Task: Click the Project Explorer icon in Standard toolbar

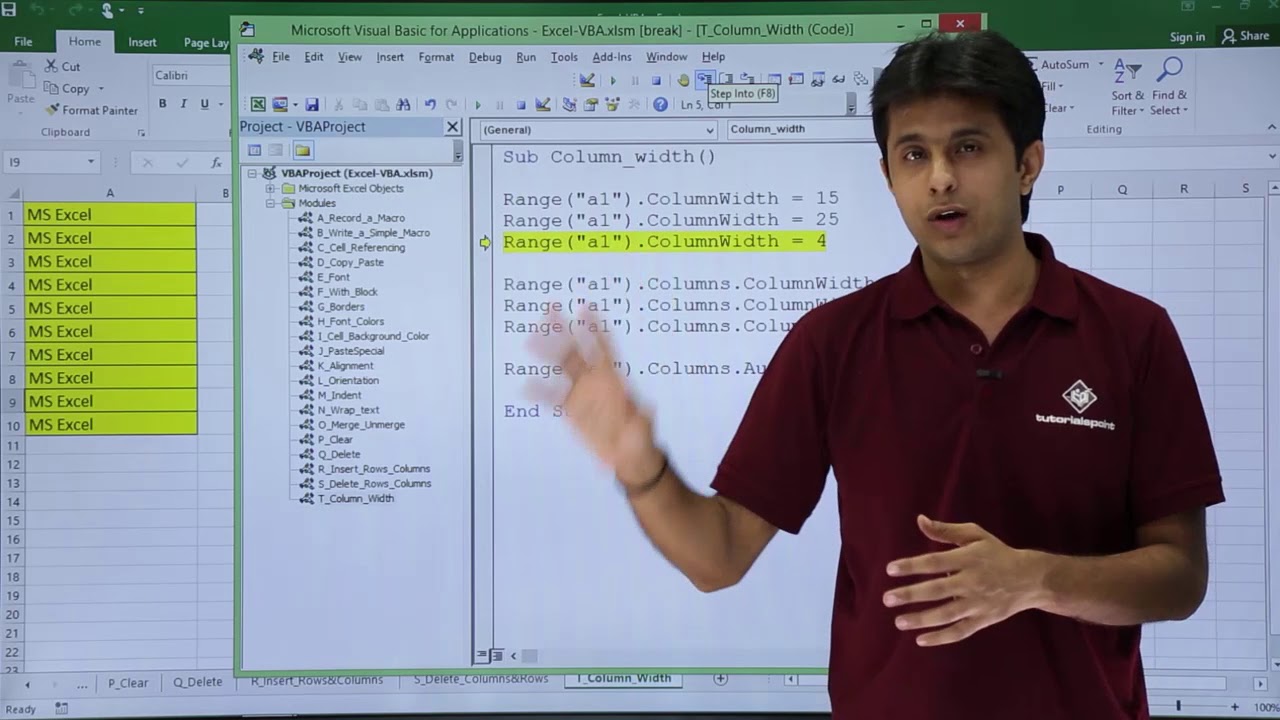Action: [x=569, y=104]
